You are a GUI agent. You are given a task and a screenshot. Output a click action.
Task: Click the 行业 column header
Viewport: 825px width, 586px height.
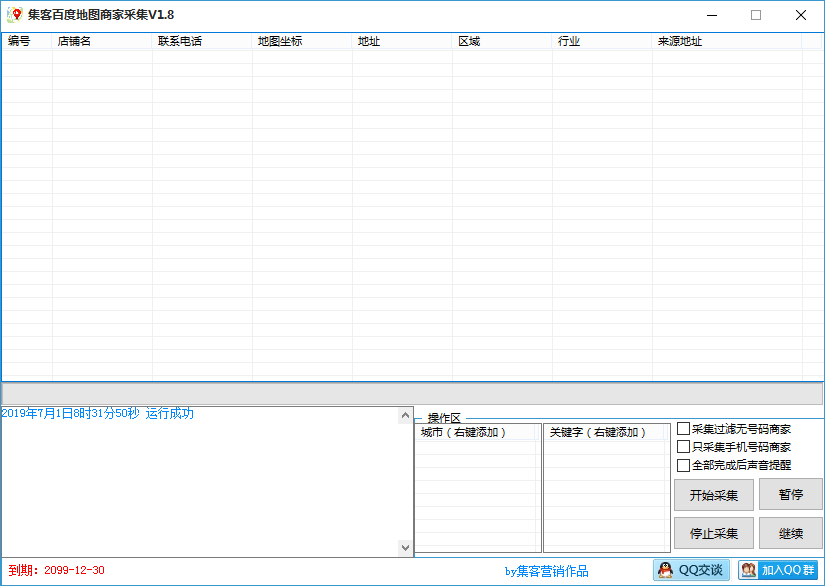602,41
